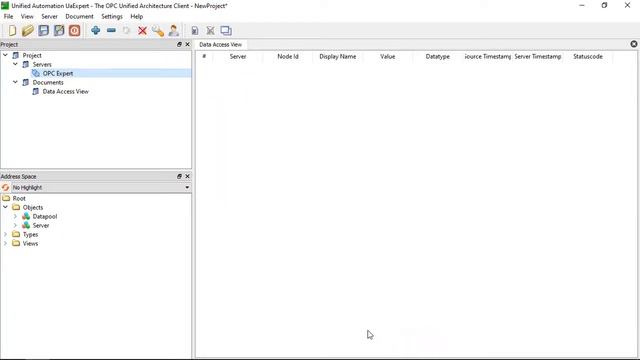Sort by Server column header
640x360 pixels.
pos(238,56)
